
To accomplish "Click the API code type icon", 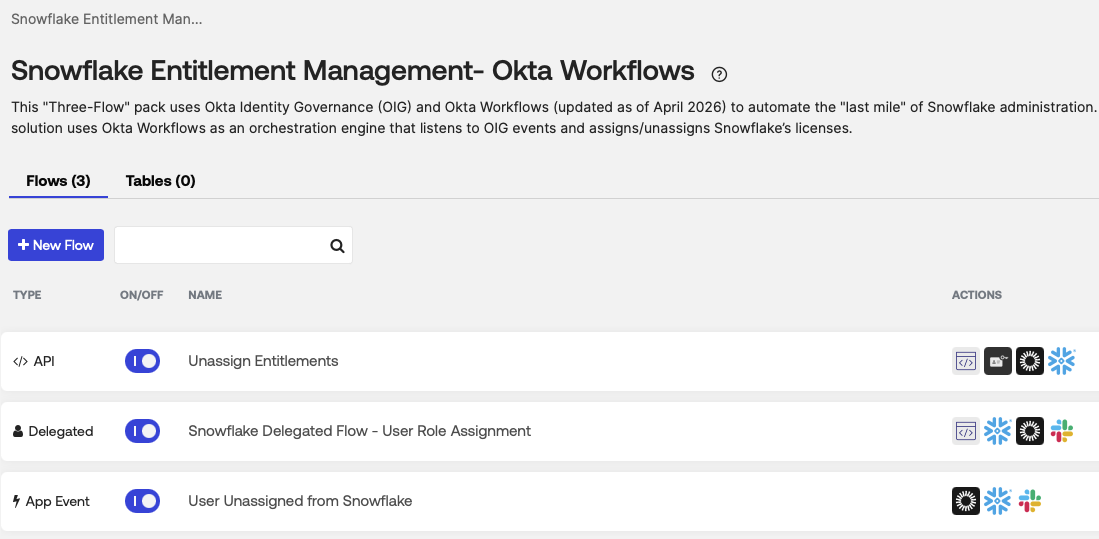I will [x=20, y=362].
